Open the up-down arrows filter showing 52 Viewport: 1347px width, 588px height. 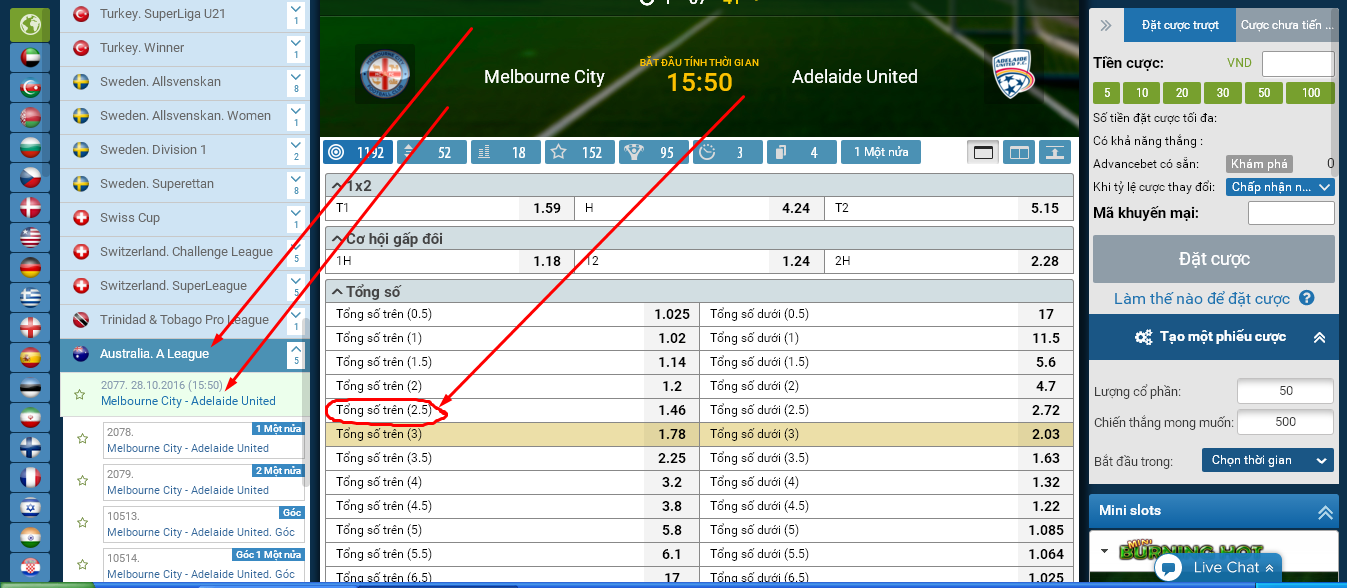click(x=431, y=152)
